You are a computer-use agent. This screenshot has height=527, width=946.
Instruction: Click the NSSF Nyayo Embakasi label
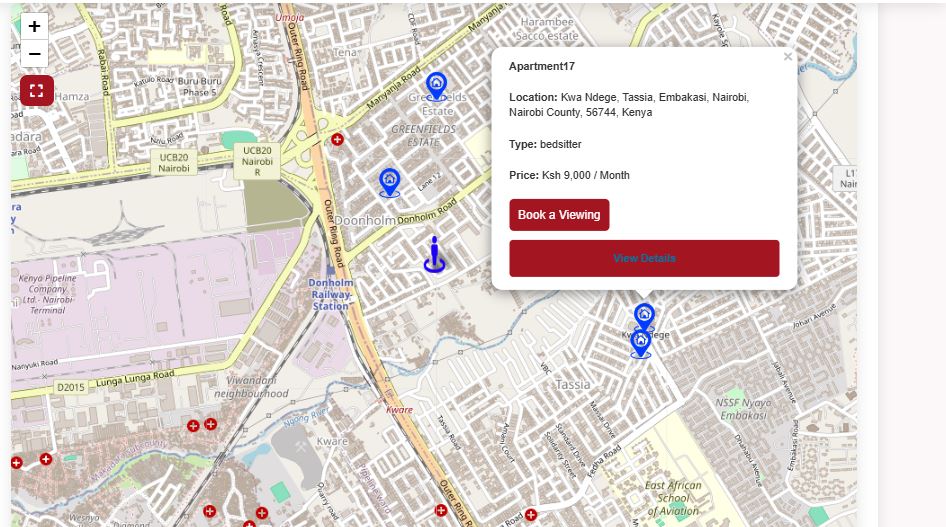[741, 408]
